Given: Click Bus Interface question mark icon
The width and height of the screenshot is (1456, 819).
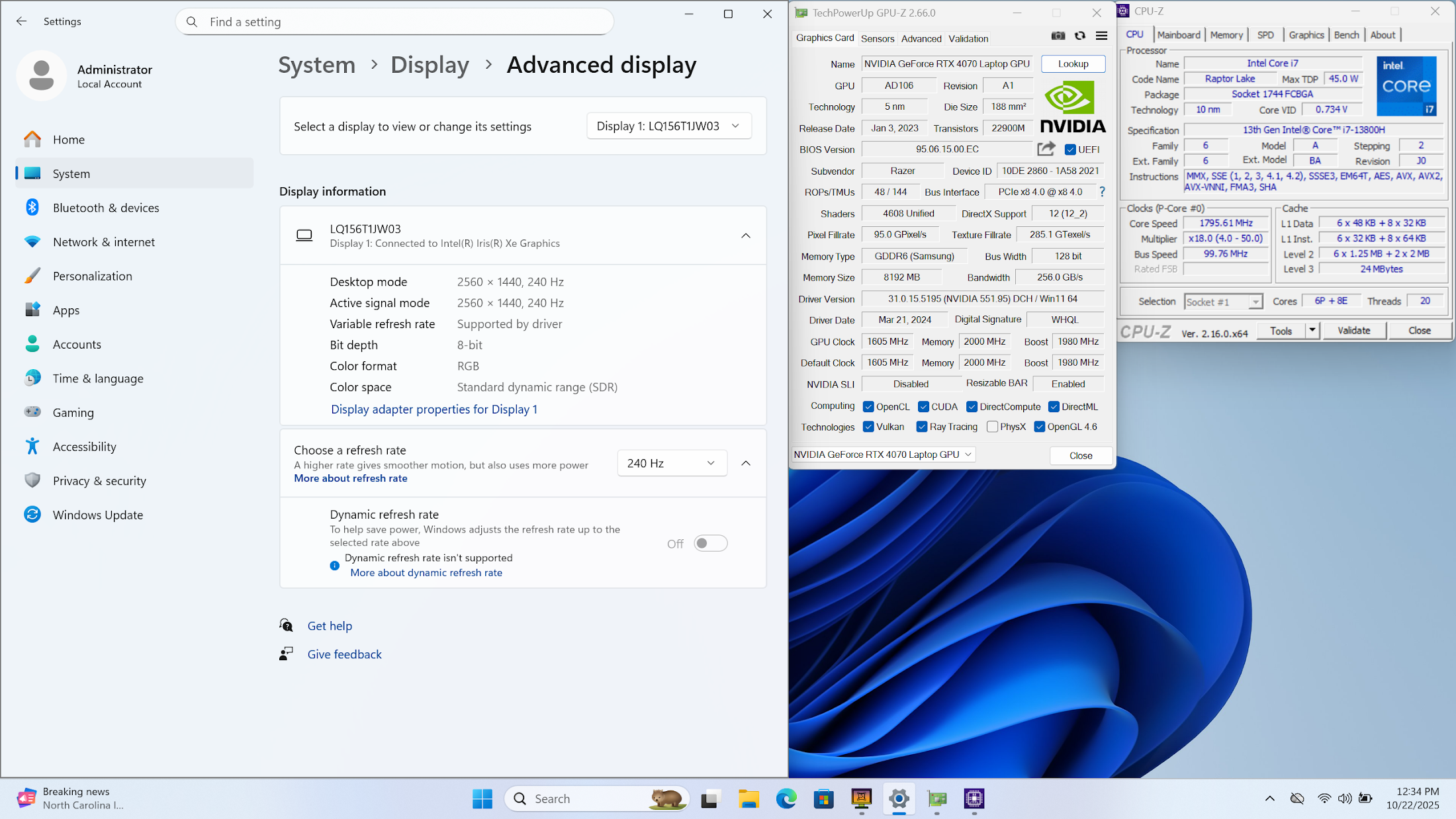Looking at the screenshot, I should 1102,192.
